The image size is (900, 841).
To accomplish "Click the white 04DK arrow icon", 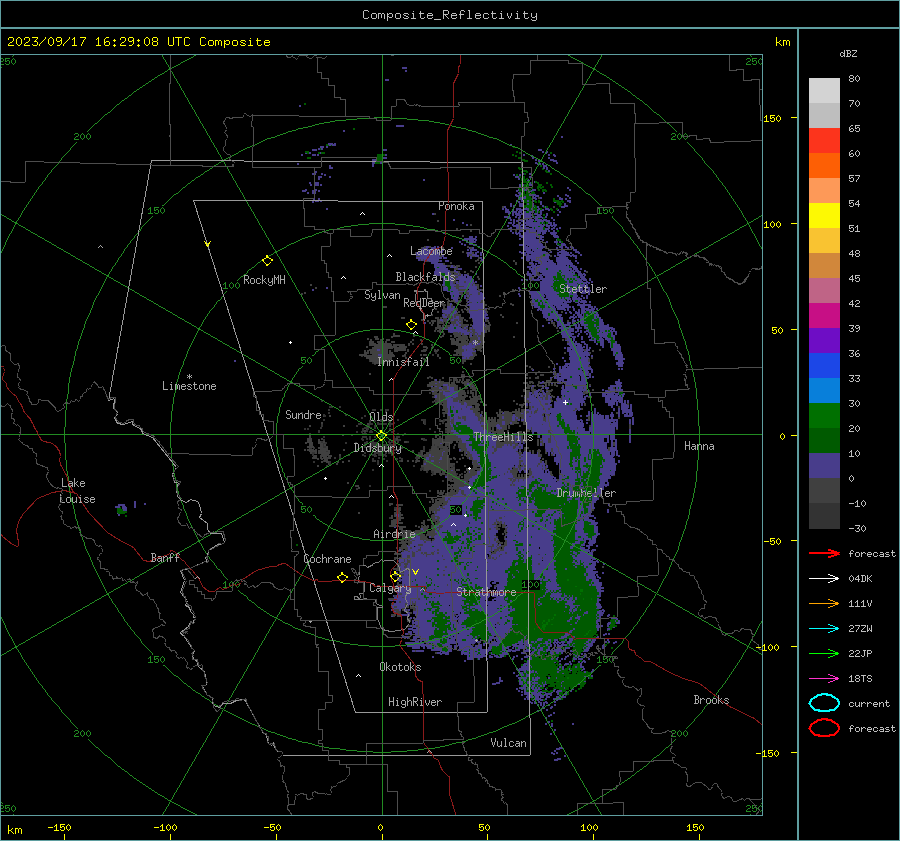I will tap(824, 578).
